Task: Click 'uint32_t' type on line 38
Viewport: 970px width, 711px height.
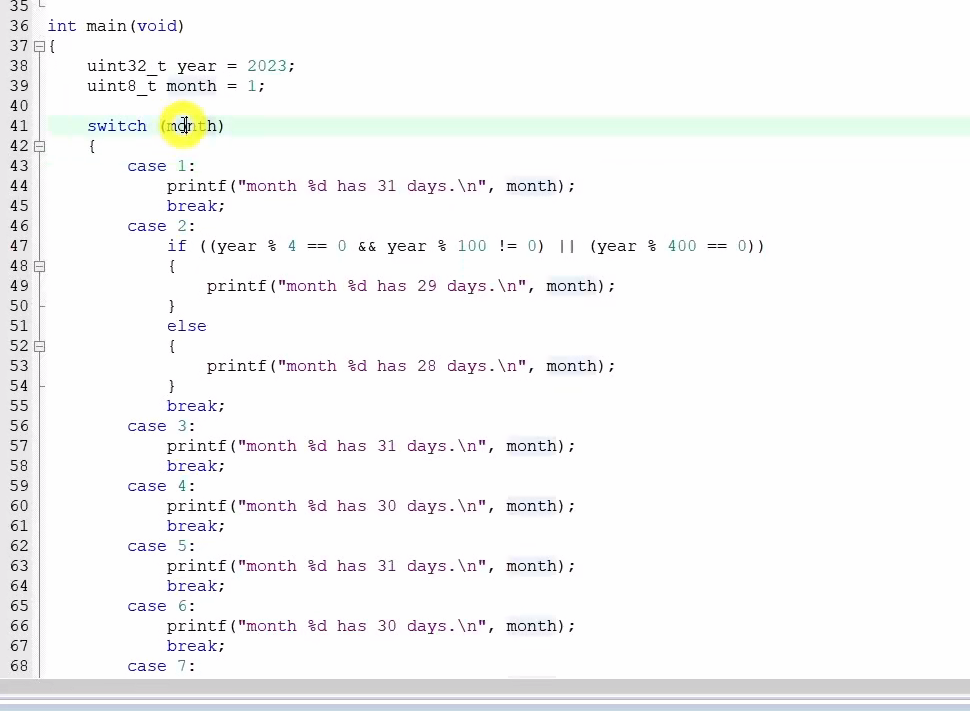Action: coord(127,66)
